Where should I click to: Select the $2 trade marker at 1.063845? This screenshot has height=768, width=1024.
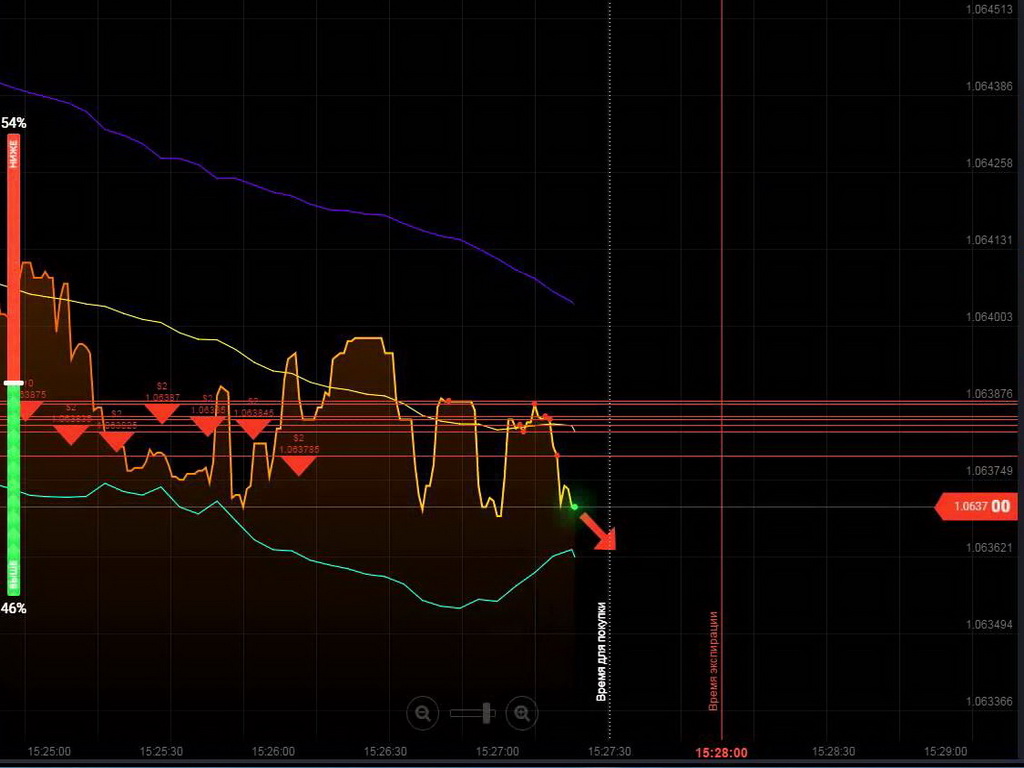coord(253,426)
